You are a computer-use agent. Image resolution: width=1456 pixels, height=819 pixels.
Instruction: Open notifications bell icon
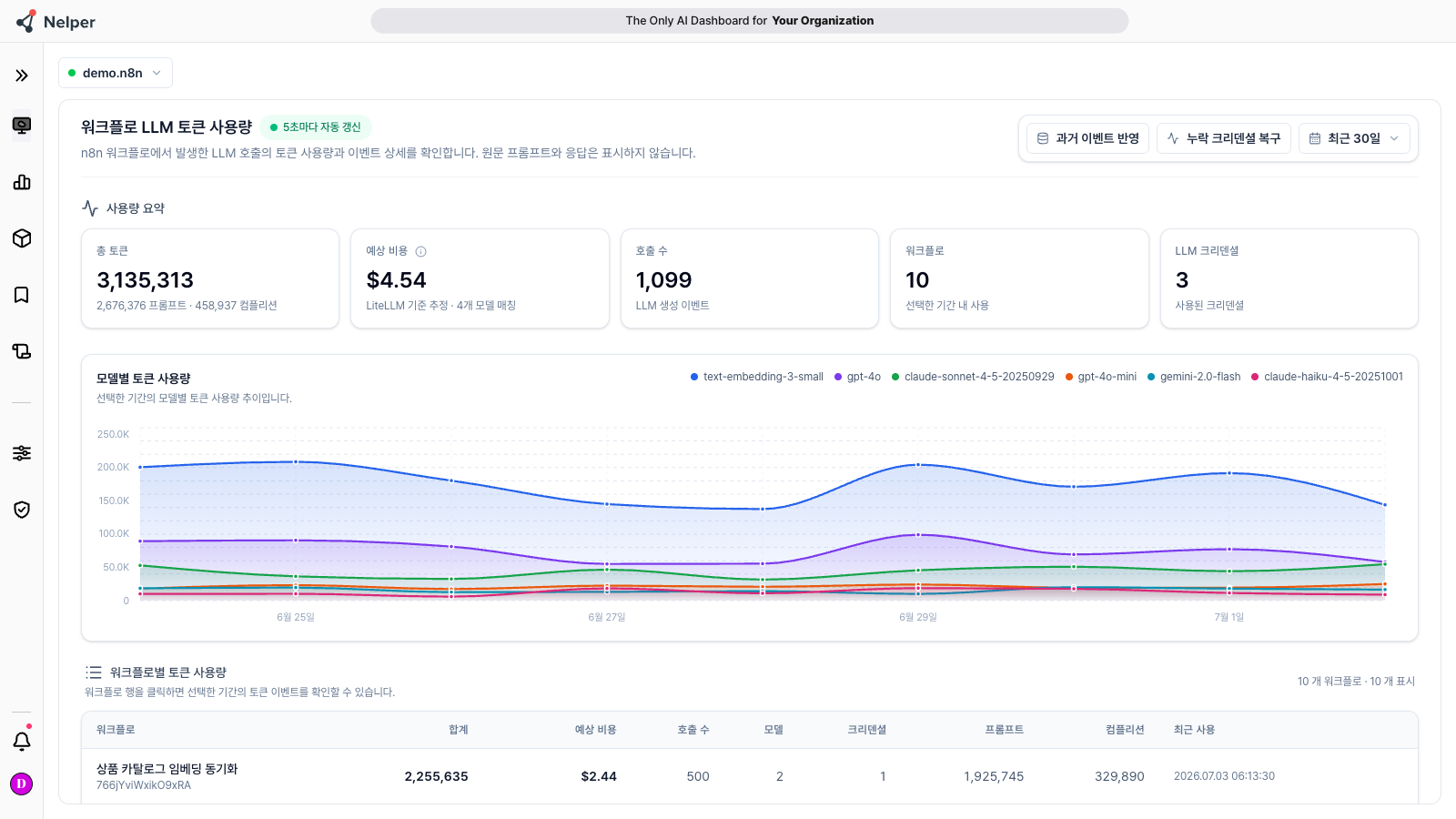[22, 741]
